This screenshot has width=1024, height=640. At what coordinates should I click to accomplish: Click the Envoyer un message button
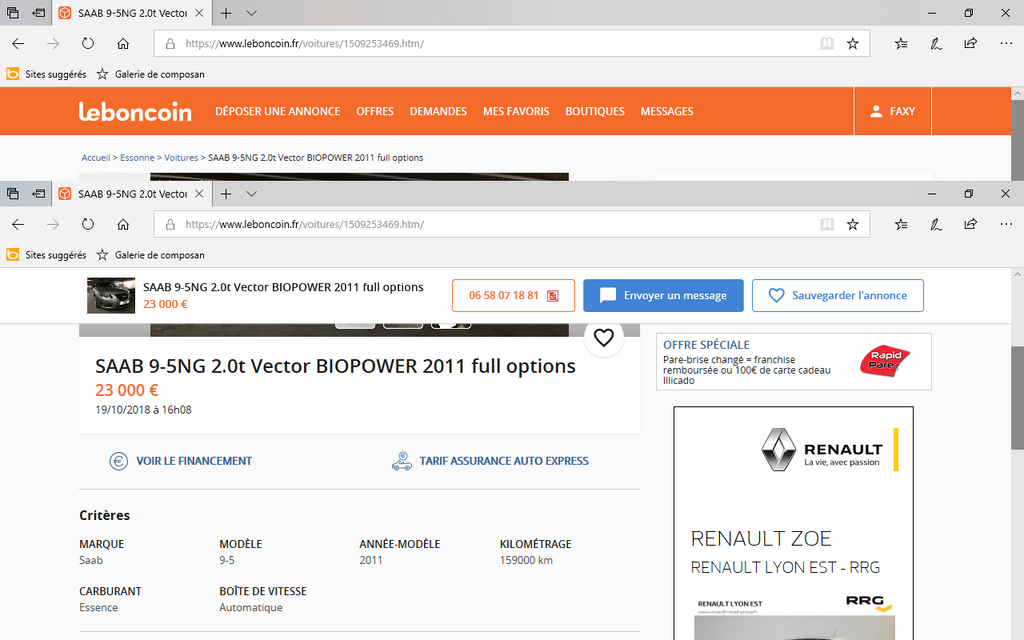(x=664, y=296)
